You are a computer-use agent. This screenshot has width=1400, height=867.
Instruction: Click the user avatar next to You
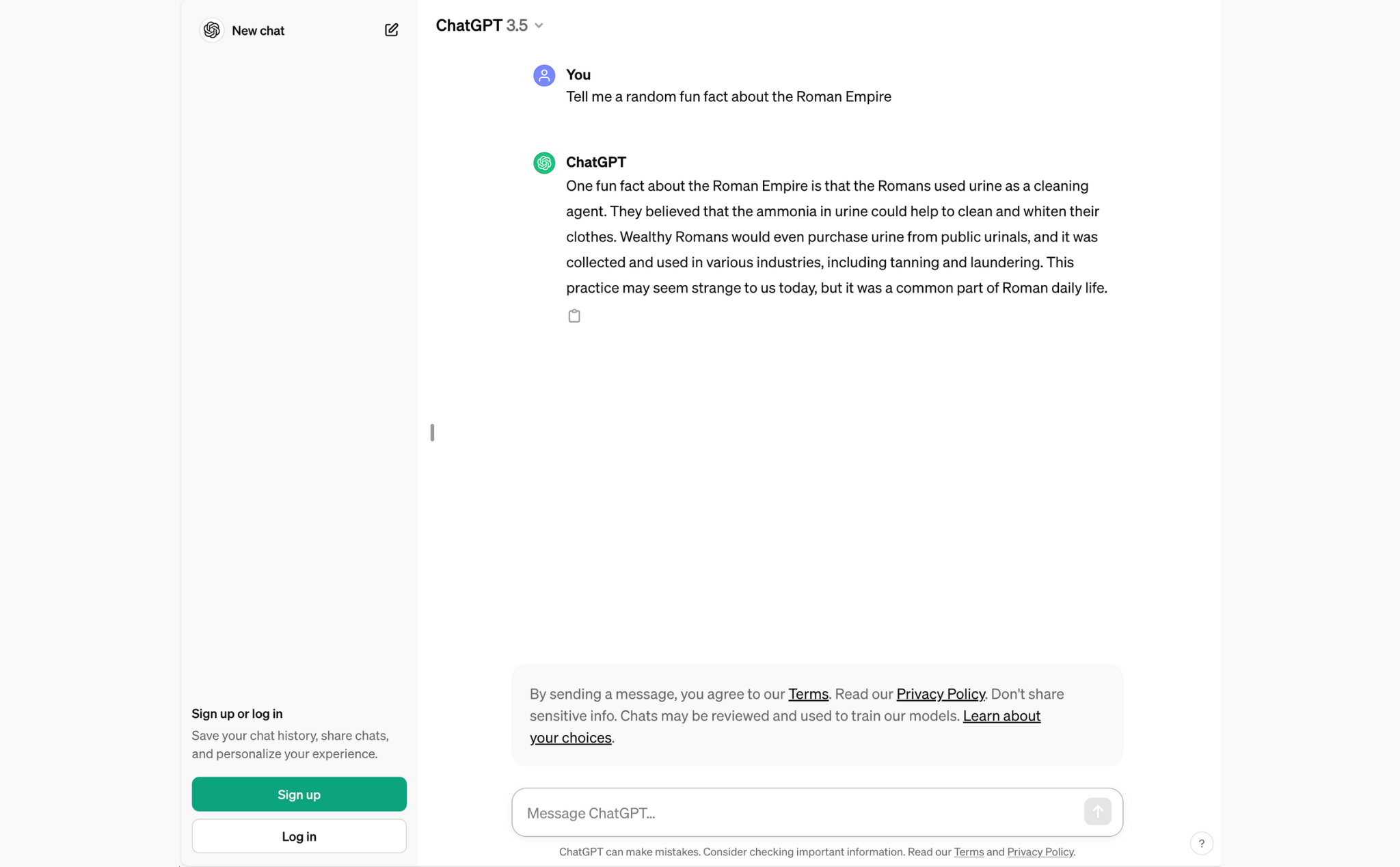pos(544,75)
